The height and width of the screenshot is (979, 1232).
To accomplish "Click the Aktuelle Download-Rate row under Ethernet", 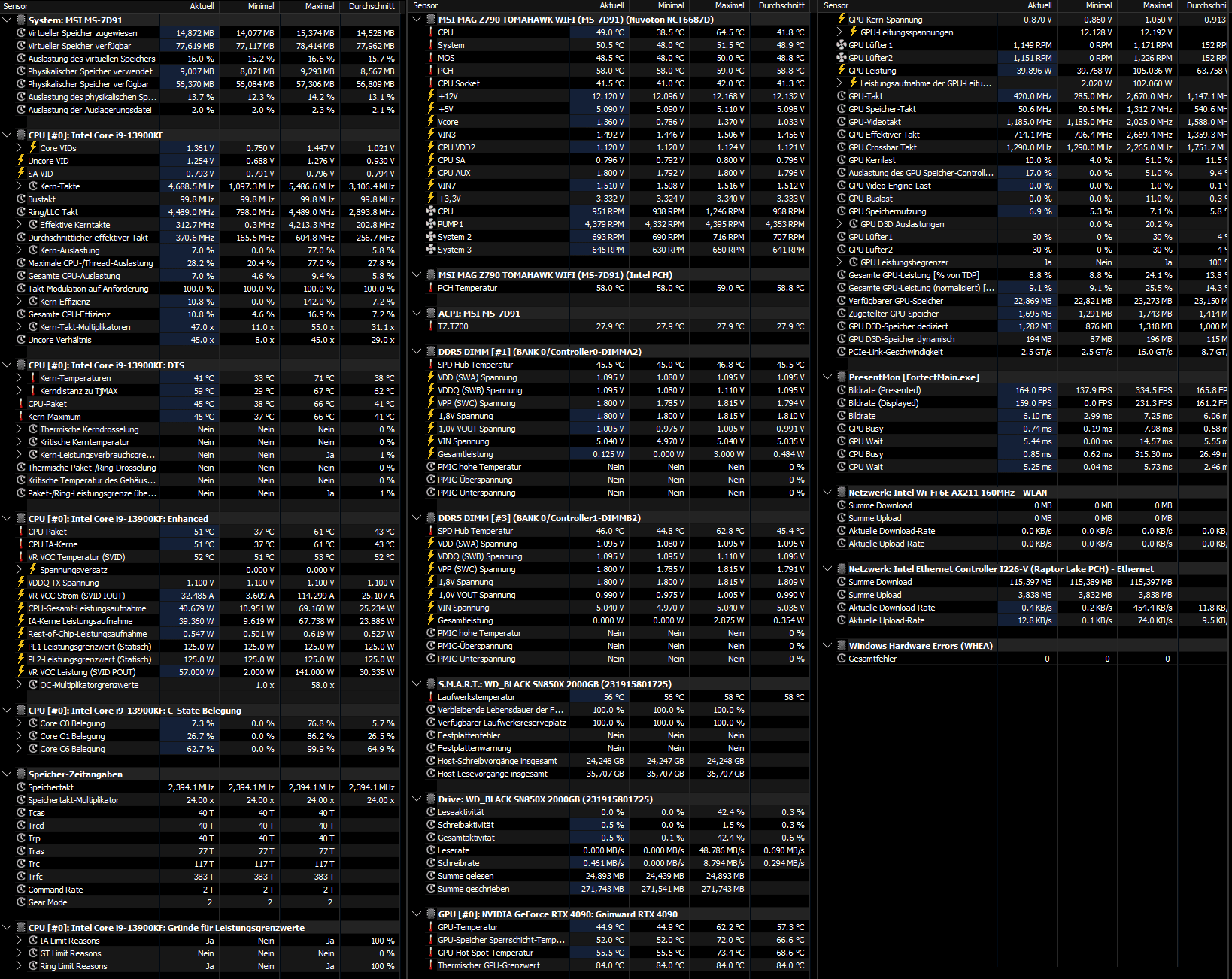I will pos(891,608).
